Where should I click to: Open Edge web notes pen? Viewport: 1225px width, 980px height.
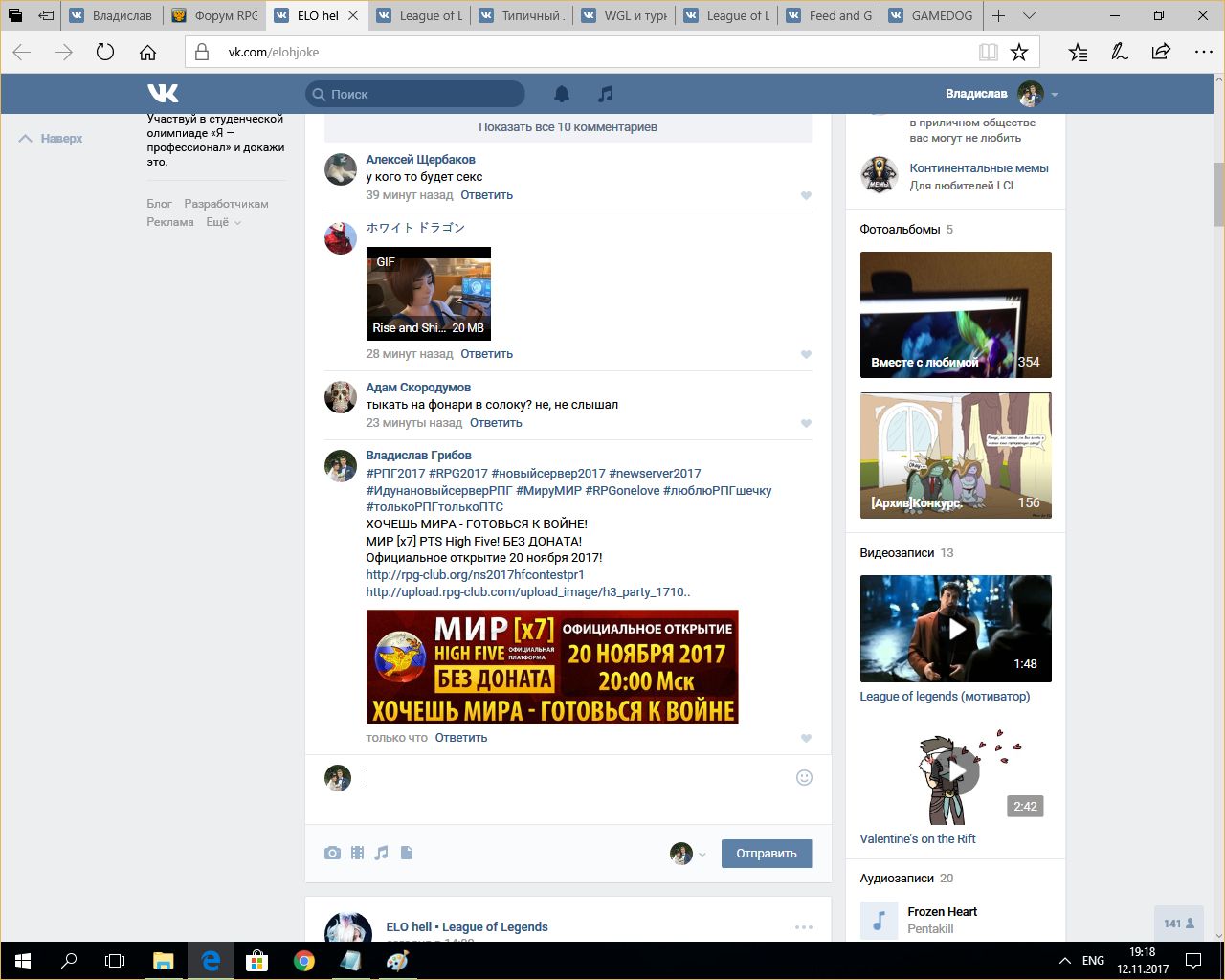tap(1120, 53)
